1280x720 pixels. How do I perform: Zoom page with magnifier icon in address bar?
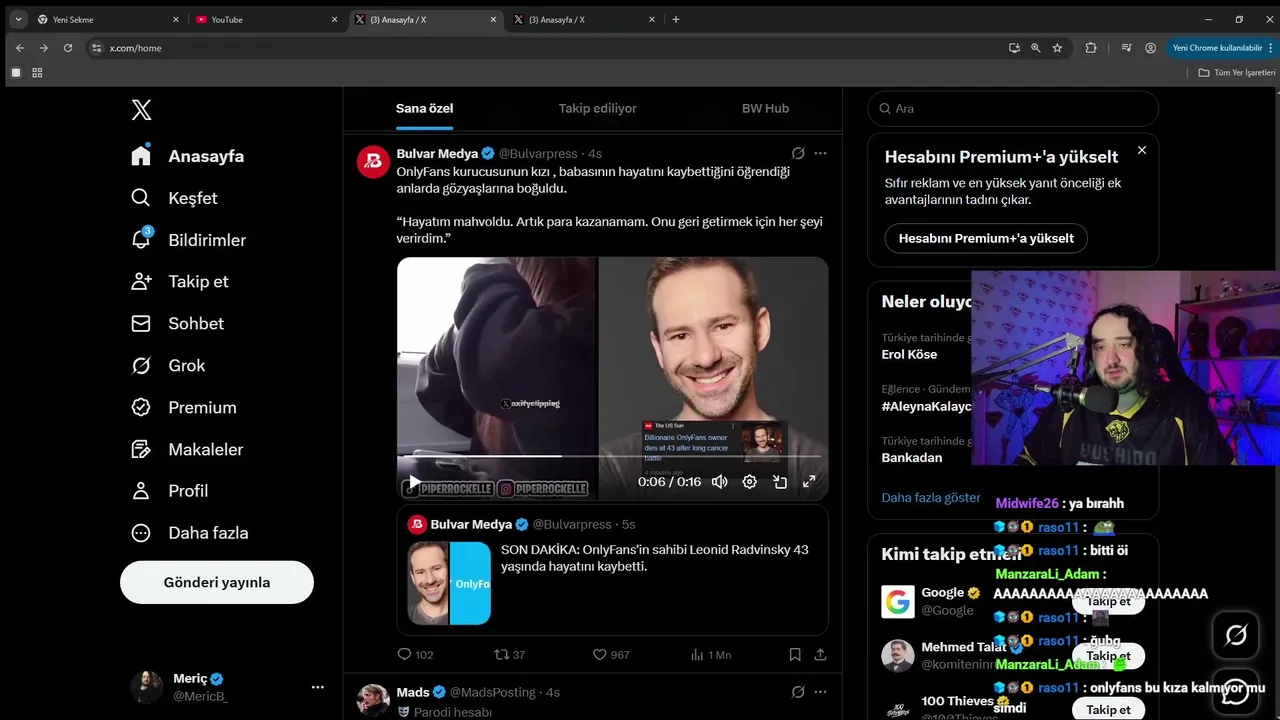coord(1036,48)
